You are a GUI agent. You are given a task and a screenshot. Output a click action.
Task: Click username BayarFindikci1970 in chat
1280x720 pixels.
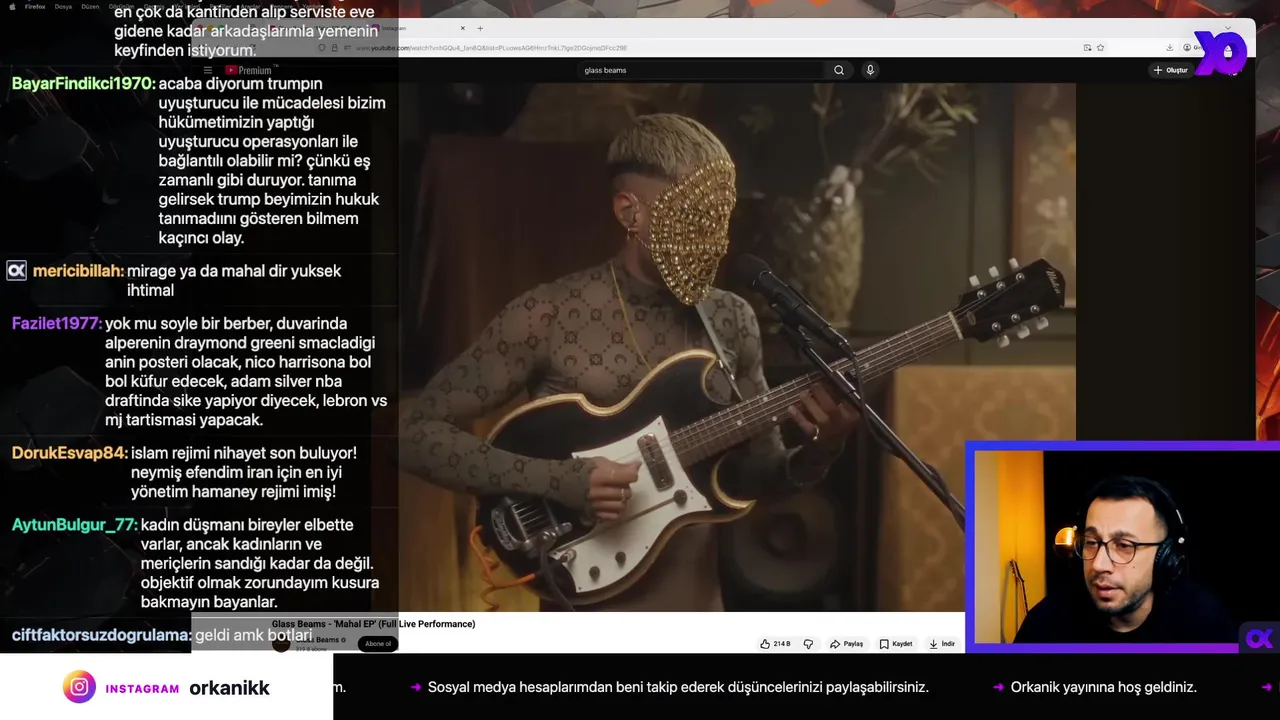coord(84,84)
